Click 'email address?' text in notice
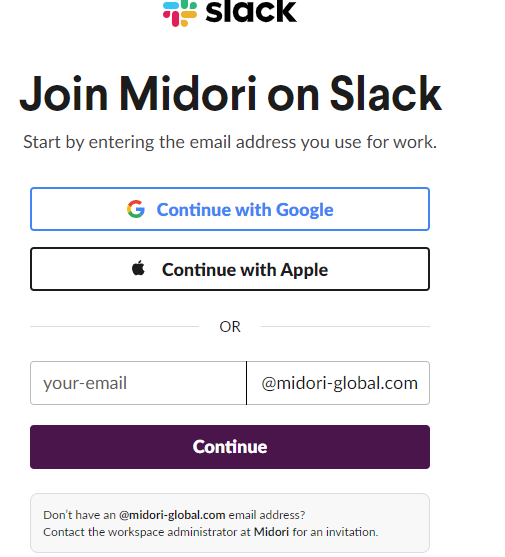 coord(267,515)
